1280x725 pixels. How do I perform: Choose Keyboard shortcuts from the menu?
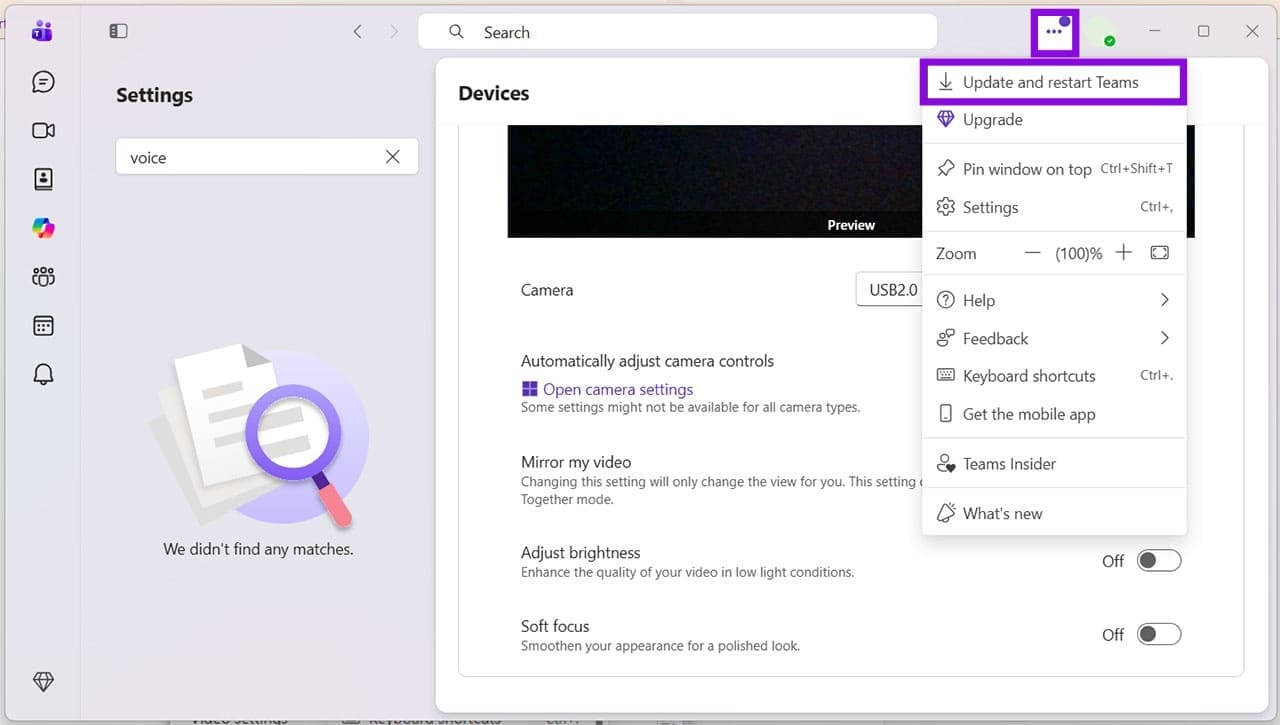[1053, 376]
